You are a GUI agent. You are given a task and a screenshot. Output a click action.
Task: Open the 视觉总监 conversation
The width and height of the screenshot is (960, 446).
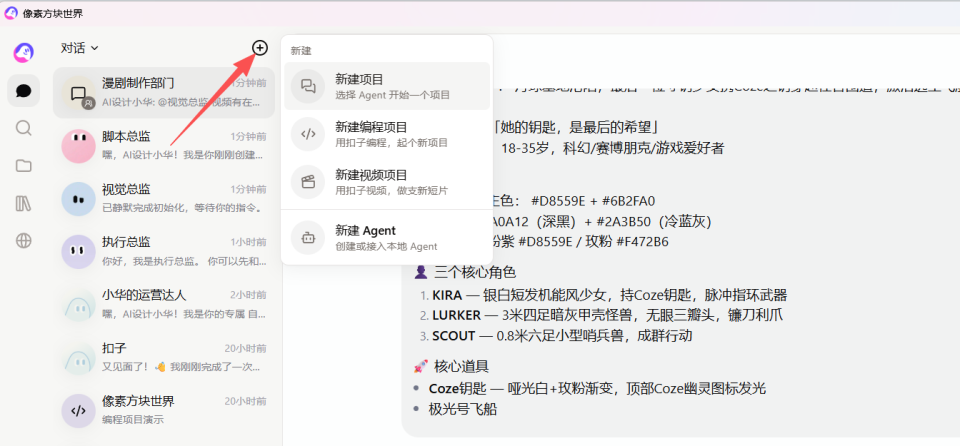point(164,198)
